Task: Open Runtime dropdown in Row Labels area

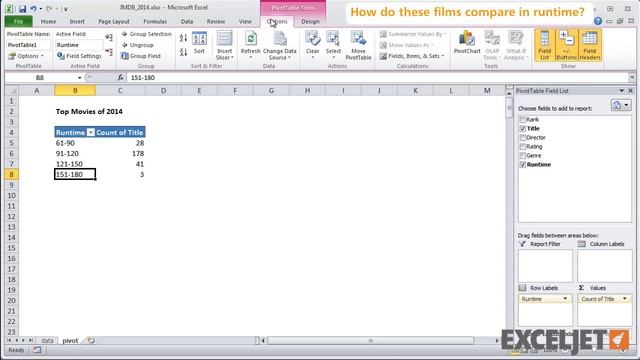Action: (565, 299)
